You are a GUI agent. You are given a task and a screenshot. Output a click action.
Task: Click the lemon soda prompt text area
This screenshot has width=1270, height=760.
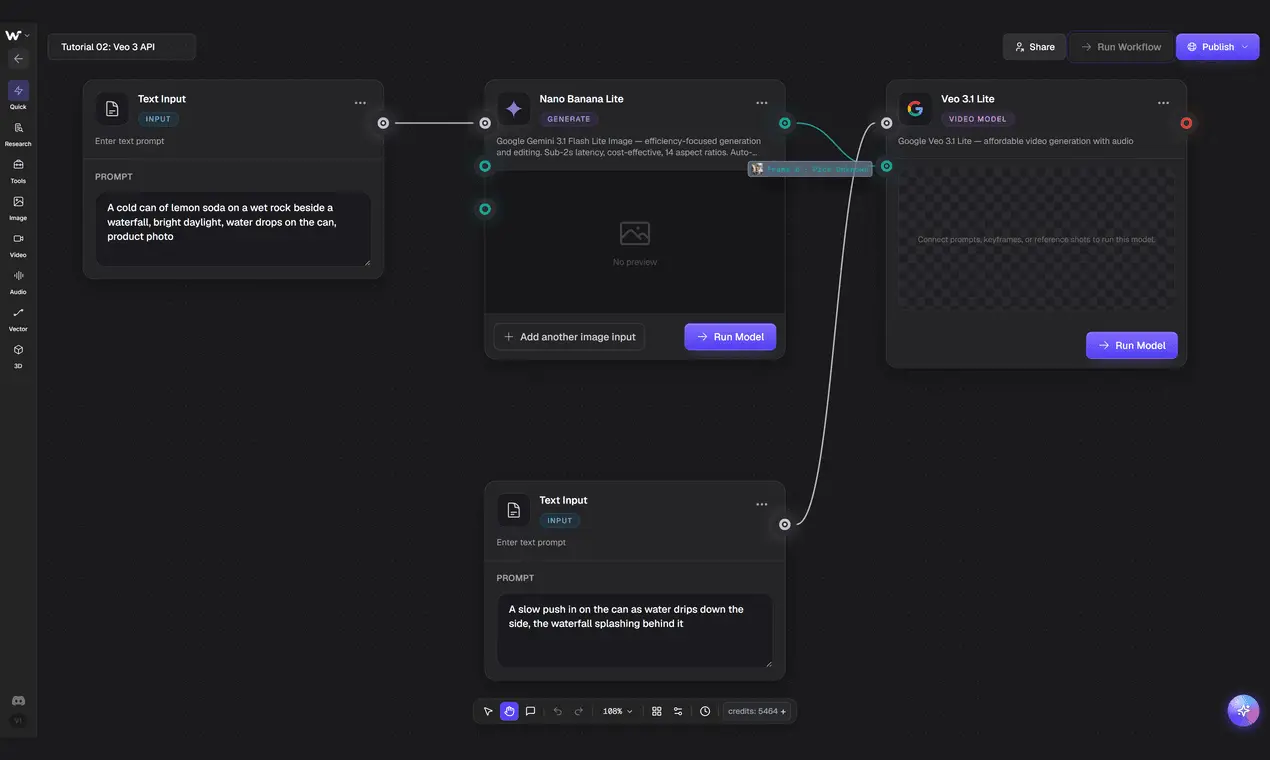pos(233,229)
